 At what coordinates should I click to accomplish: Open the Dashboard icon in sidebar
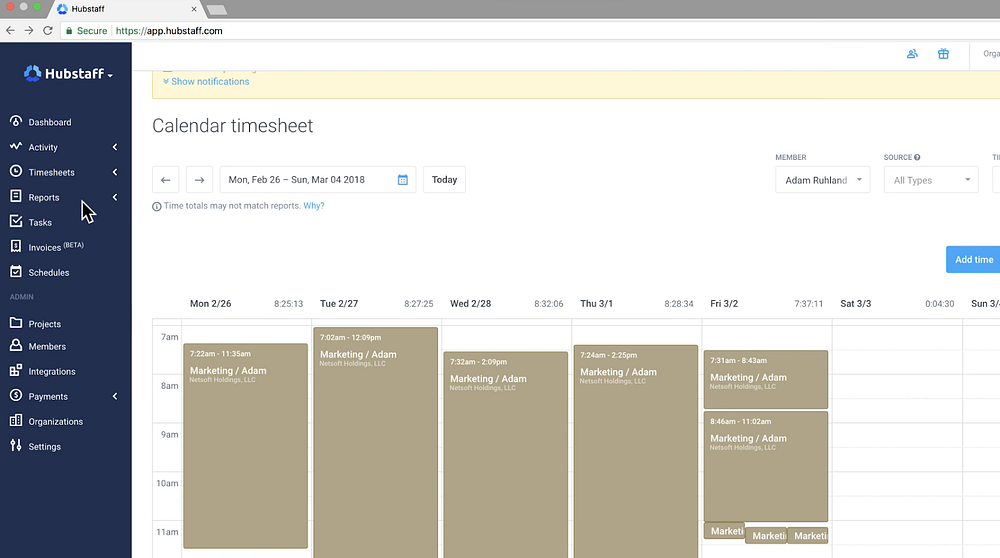coord(16,121)
